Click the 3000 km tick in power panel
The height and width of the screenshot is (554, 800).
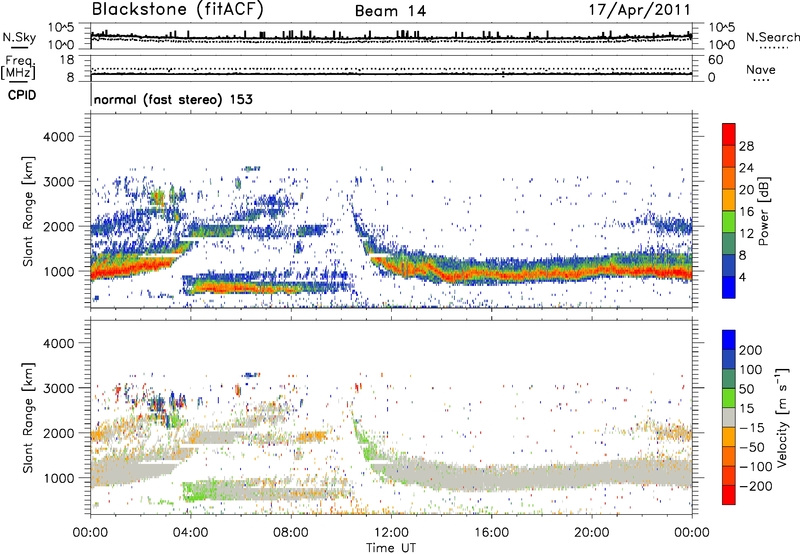[58, 182]
